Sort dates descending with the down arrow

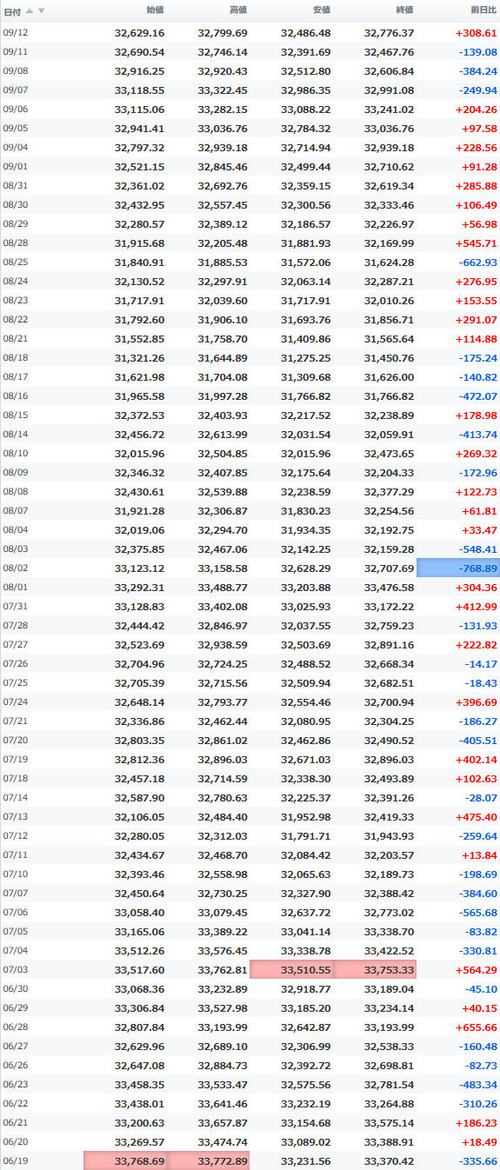41,10
